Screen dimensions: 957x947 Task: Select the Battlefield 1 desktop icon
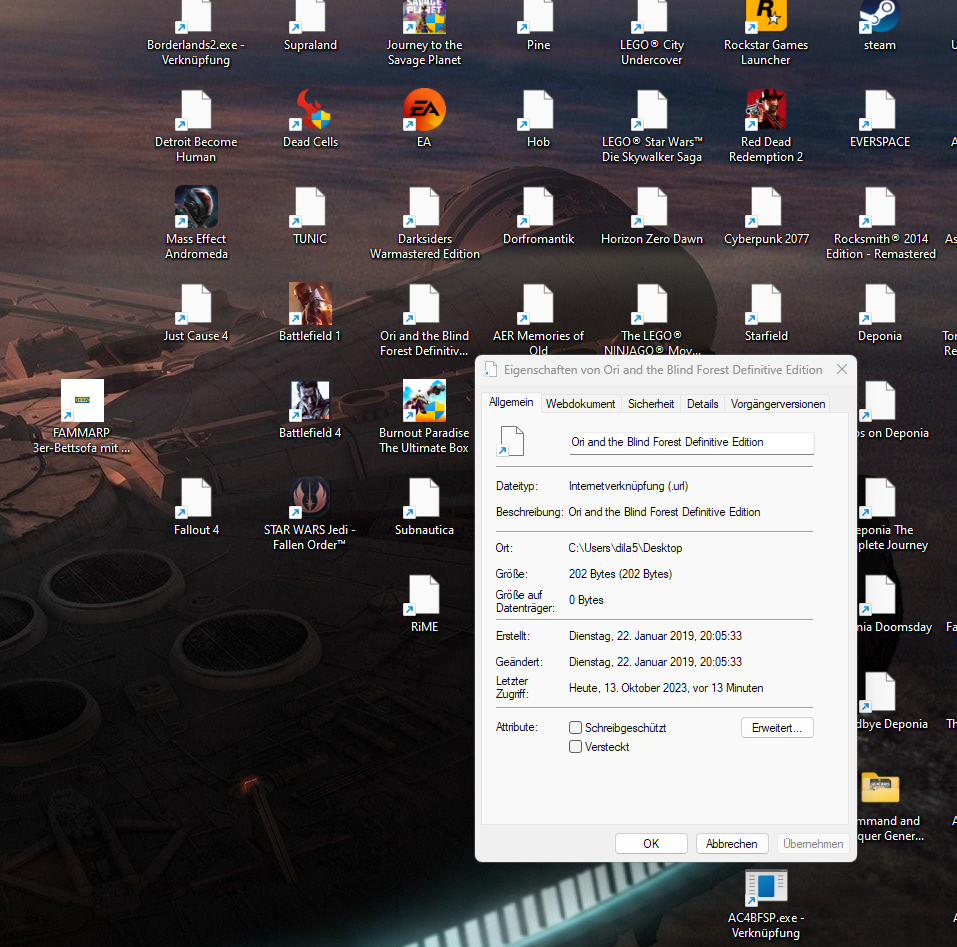click(x=310, y=304)
